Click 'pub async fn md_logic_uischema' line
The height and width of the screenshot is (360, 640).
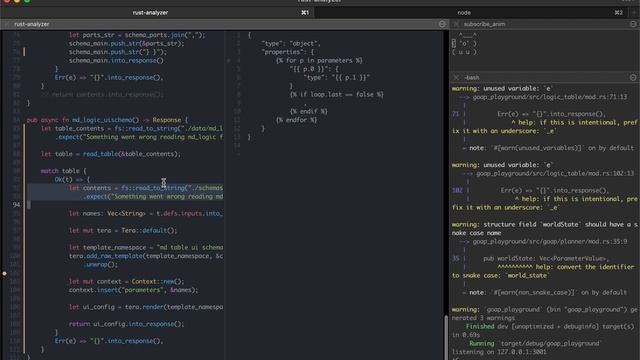pos(107,120)
